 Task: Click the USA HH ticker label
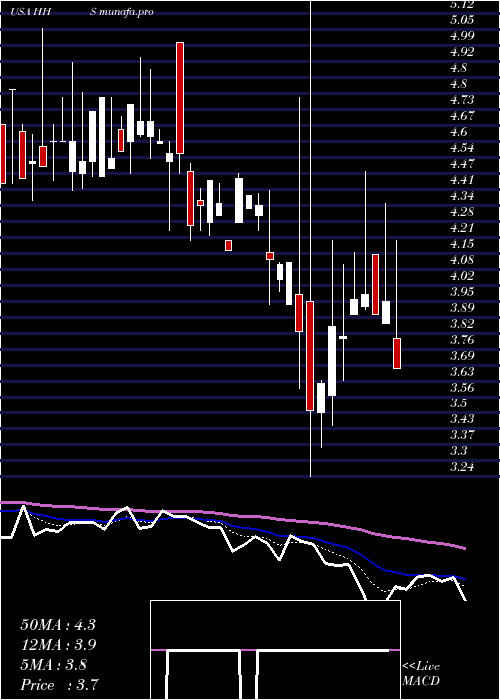click(x=32, y=12)
